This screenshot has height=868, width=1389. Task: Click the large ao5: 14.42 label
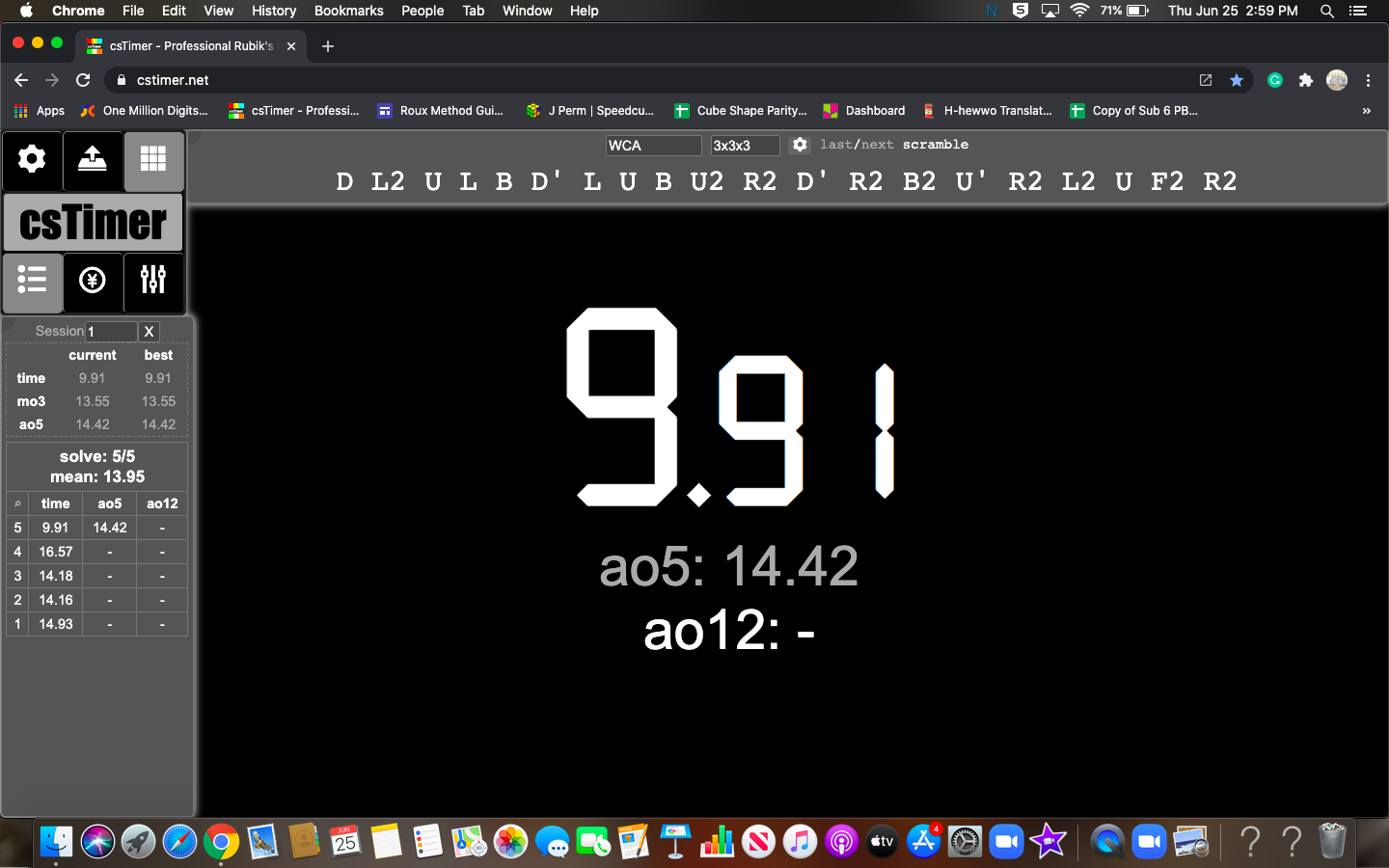click(728, 566)
